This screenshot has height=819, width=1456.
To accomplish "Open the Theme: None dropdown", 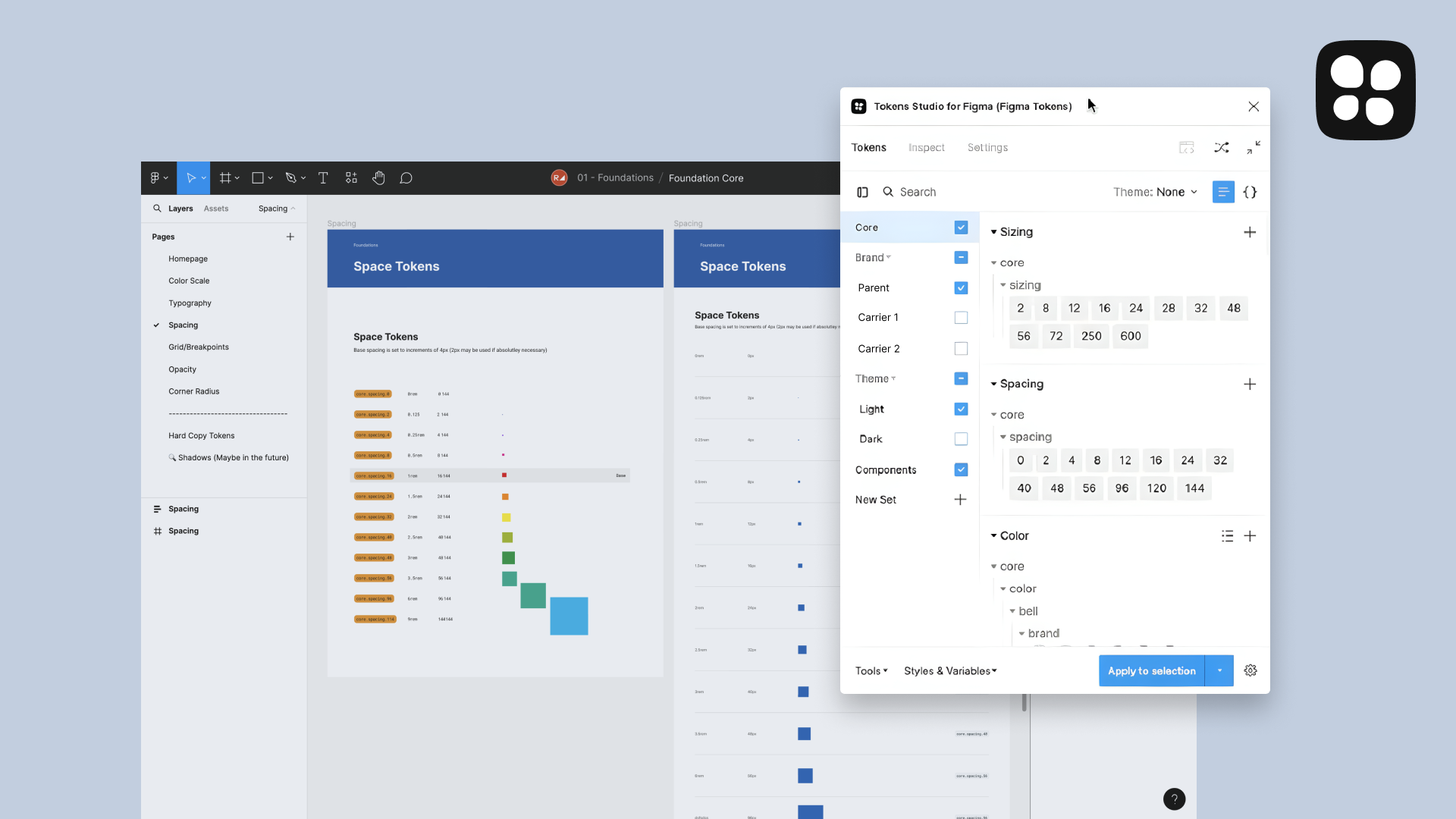I will pos(1154,192).
